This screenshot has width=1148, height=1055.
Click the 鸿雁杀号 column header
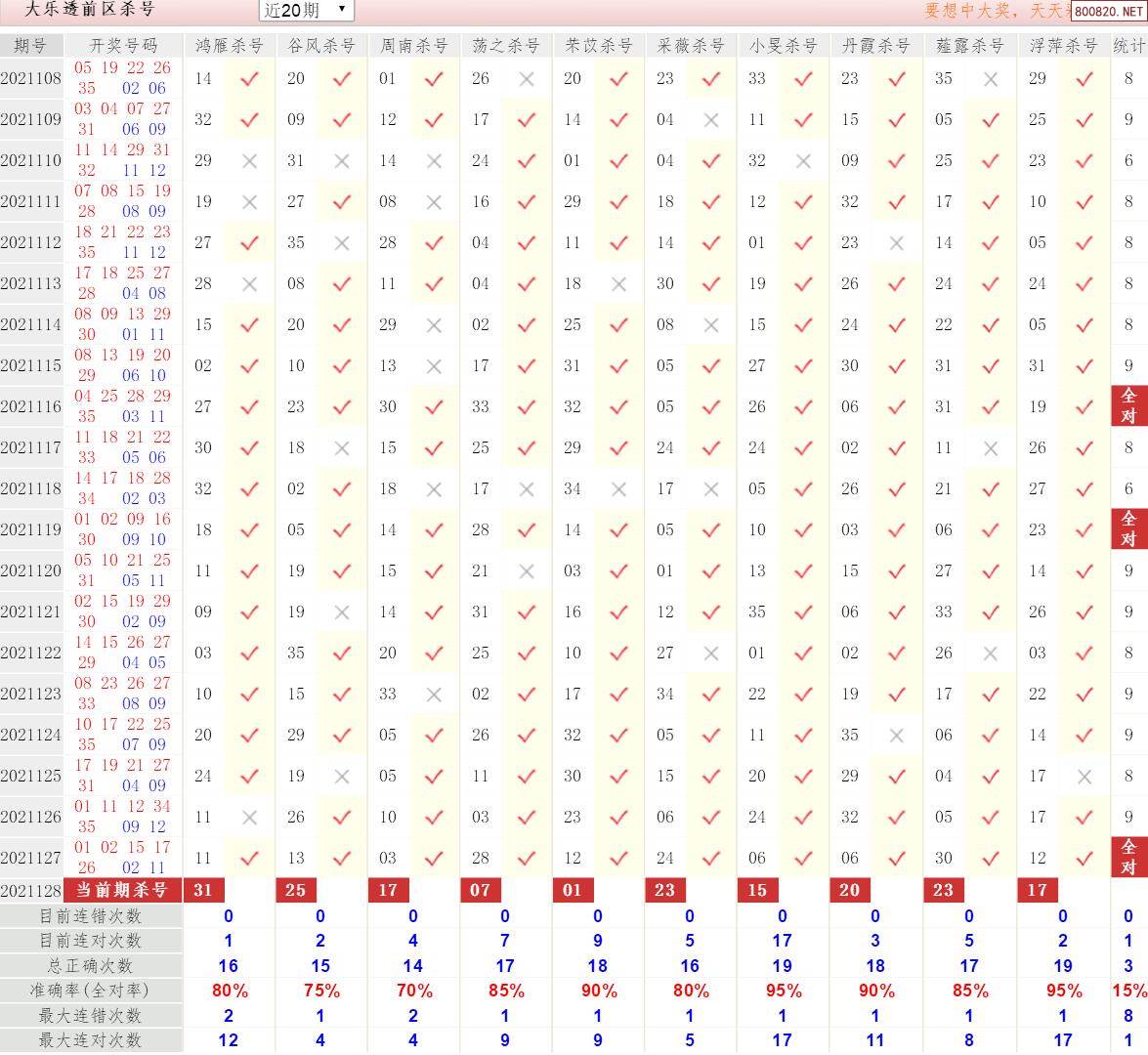pyautogui.click(x=230, y=45)
